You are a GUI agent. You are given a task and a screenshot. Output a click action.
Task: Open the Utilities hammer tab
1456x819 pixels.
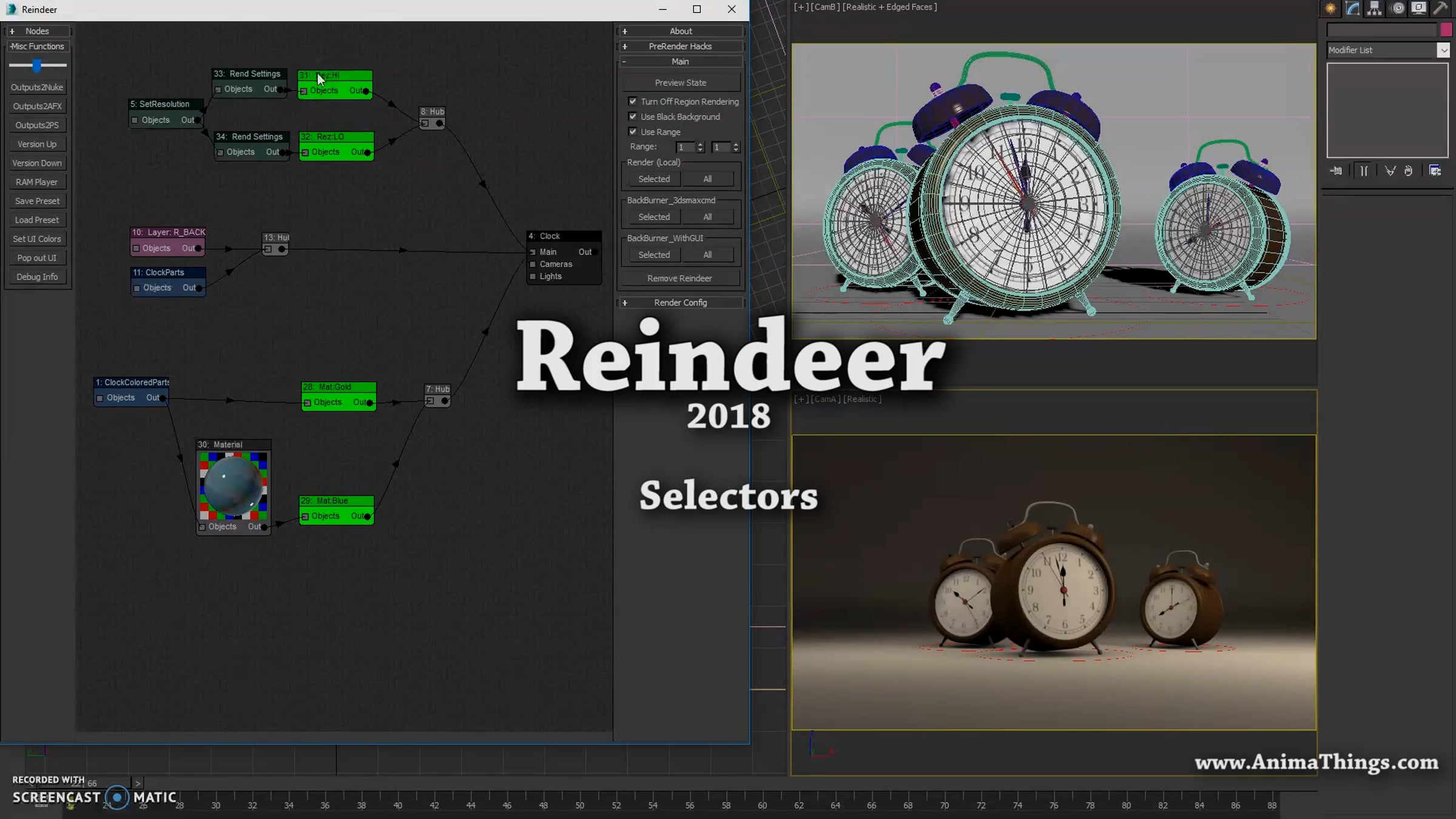[1440, 8]
